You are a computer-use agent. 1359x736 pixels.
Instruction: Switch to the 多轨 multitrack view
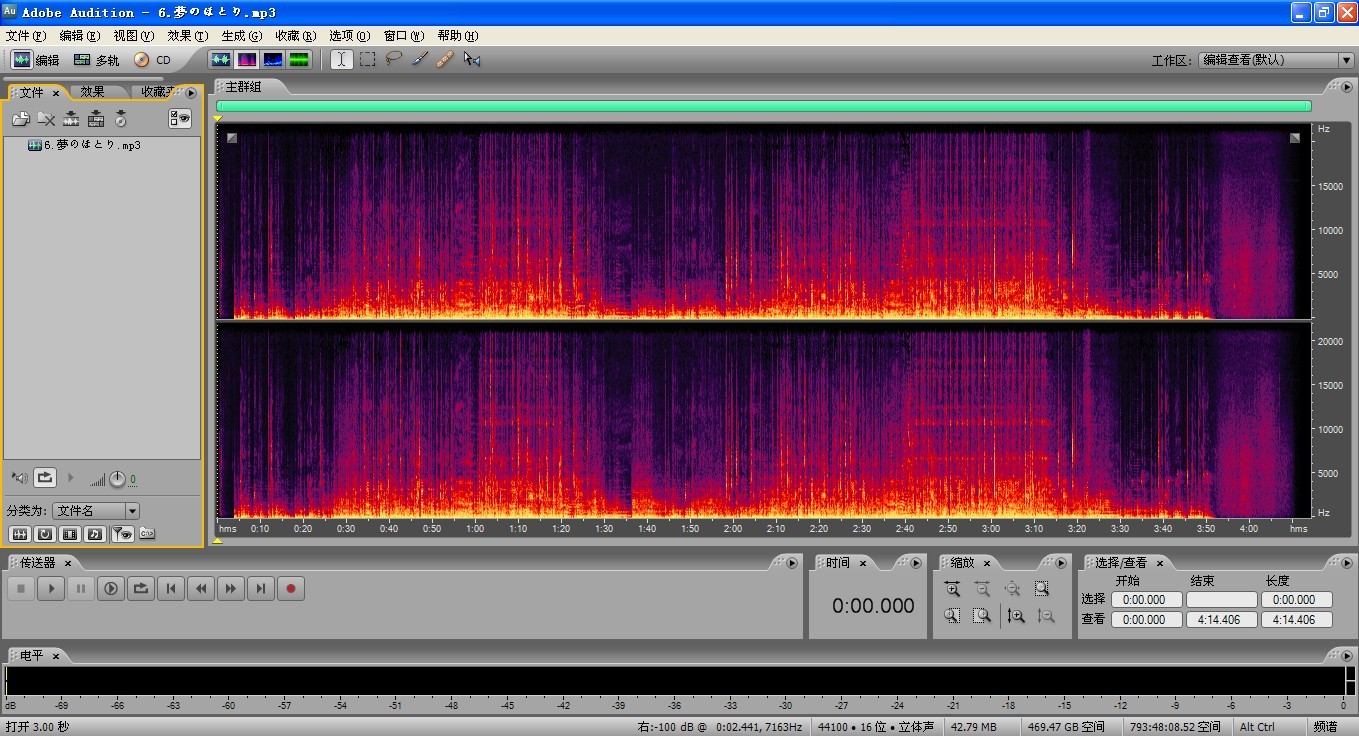tap(96, 60)
